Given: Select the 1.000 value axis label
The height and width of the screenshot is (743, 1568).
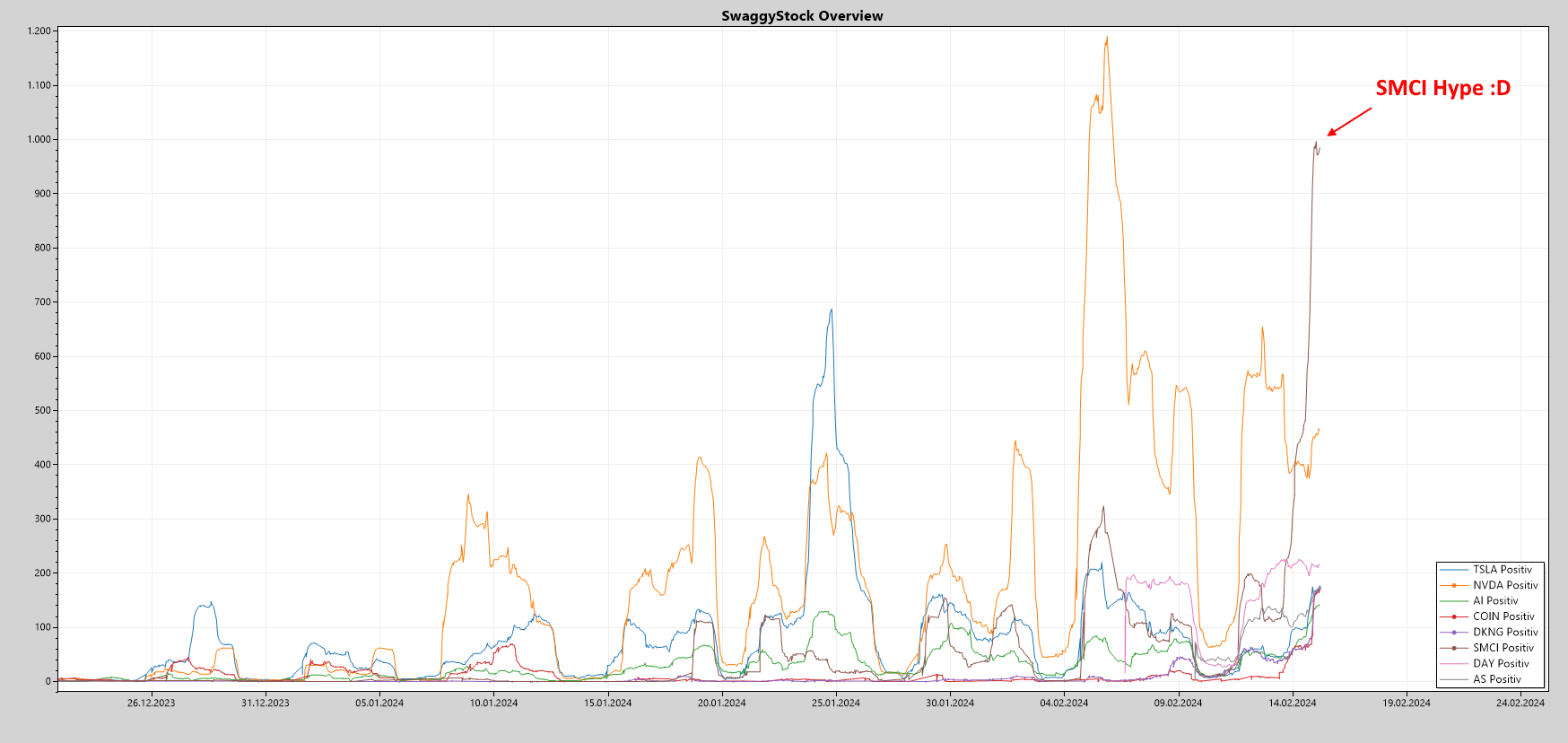Looking at the screenshot, I should click(x=39, y=140).
